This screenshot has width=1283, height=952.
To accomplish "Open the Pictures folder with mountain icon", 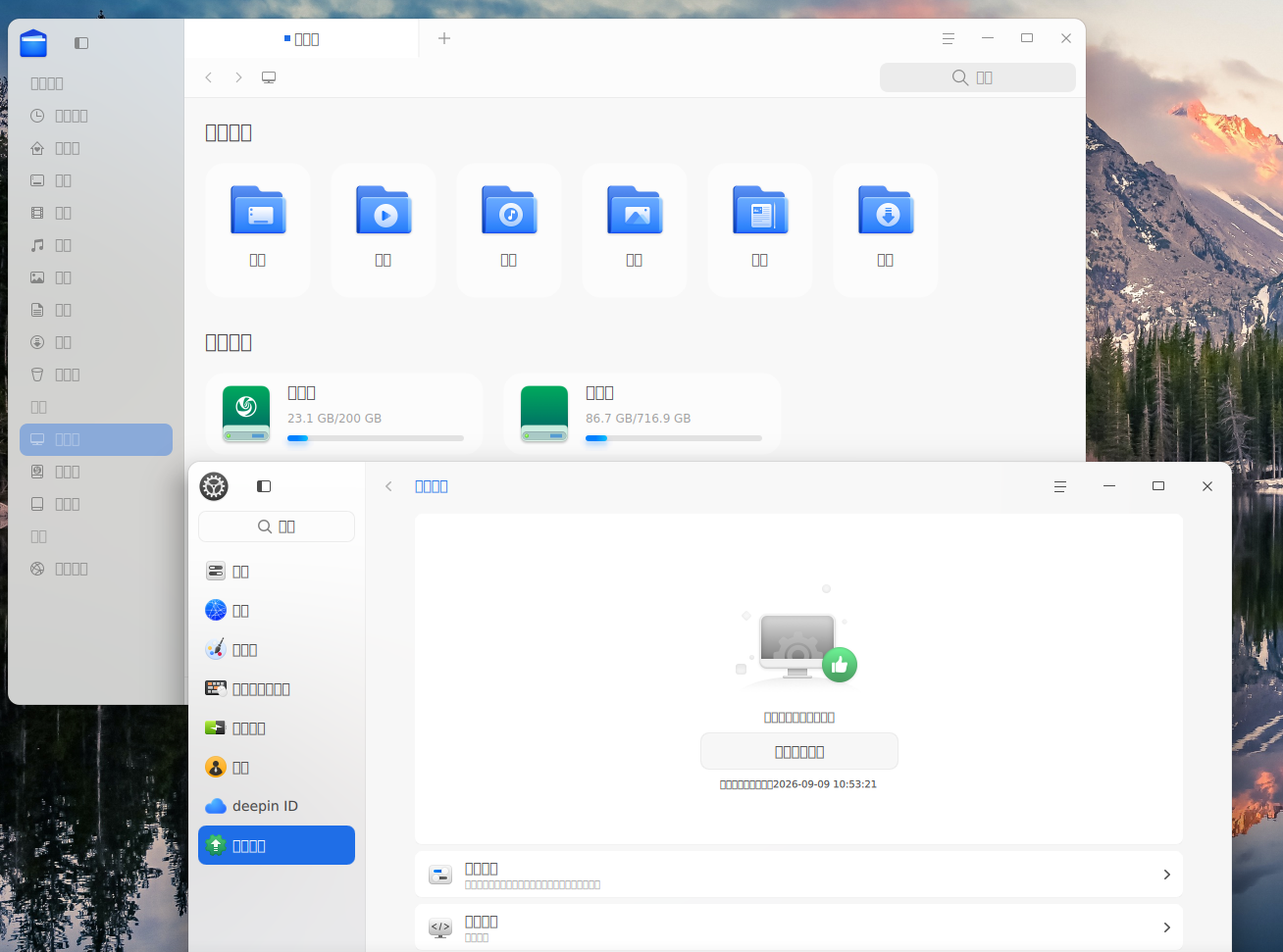I will pos(635,230).
